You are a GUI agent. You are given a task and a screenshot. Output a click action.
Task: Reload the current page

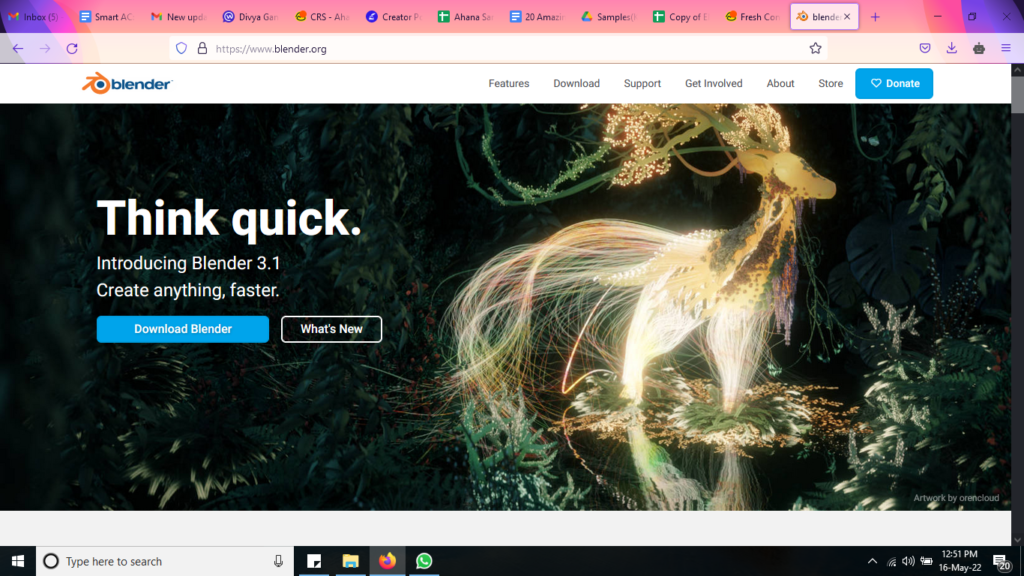[72, 48]
